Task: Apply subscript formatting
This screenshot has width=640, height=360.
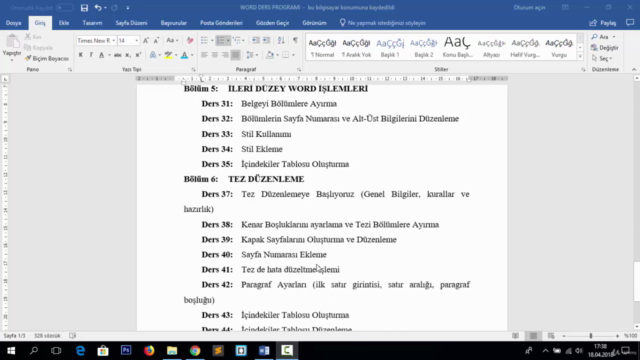Action: click(128, 55)
